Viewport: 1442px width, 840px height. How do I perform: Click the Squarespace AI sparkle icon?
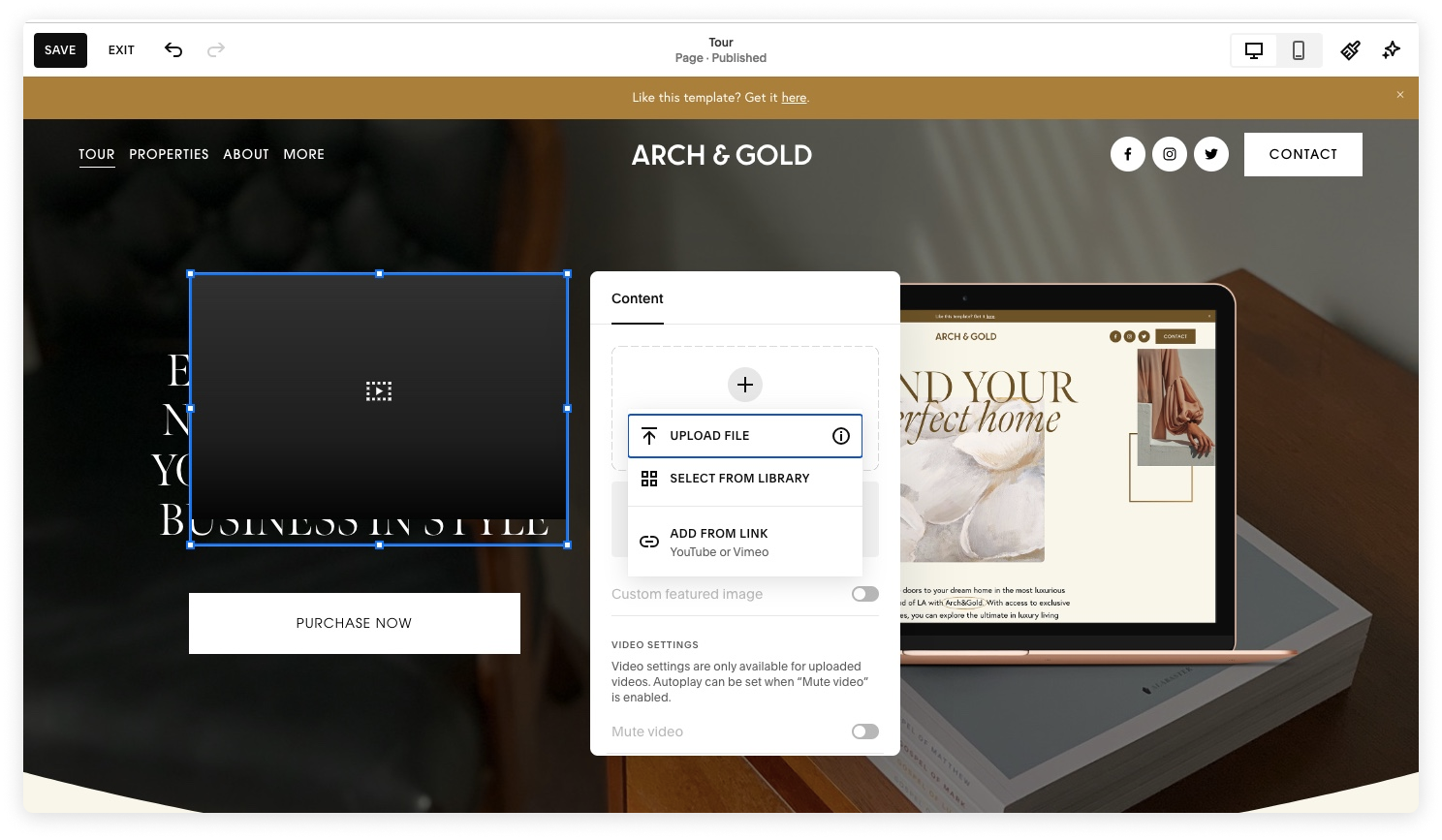(x=1391, y=49)
